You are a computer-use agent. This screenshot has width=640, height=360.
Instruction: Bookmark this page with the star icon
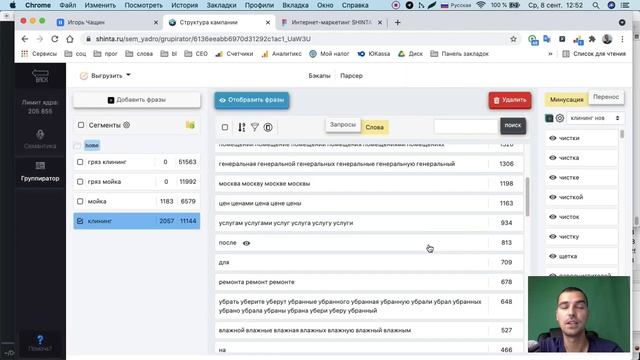513,39
